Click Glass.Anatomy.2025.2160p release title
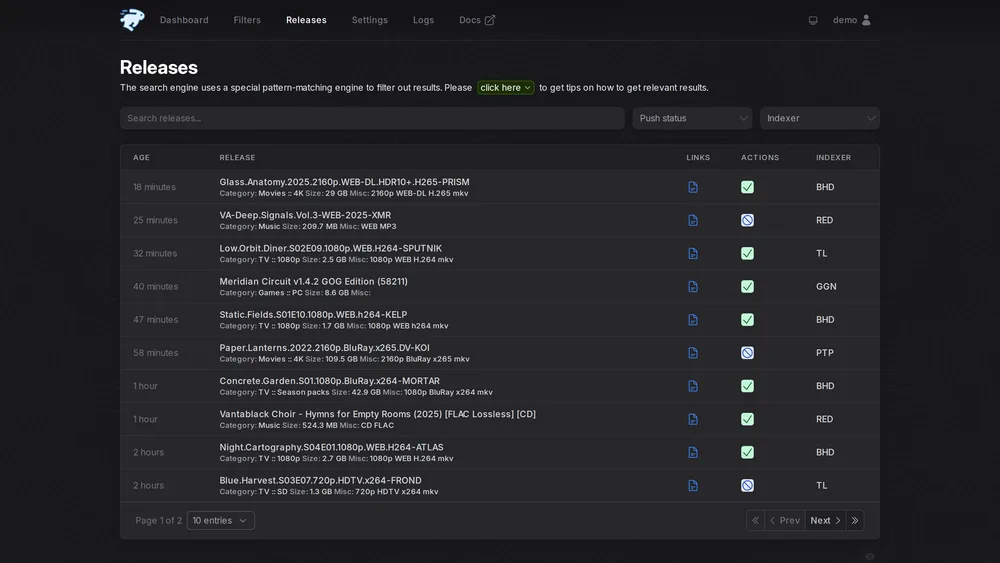Viewport: 1000px width, 563px height. pos(344,182)
